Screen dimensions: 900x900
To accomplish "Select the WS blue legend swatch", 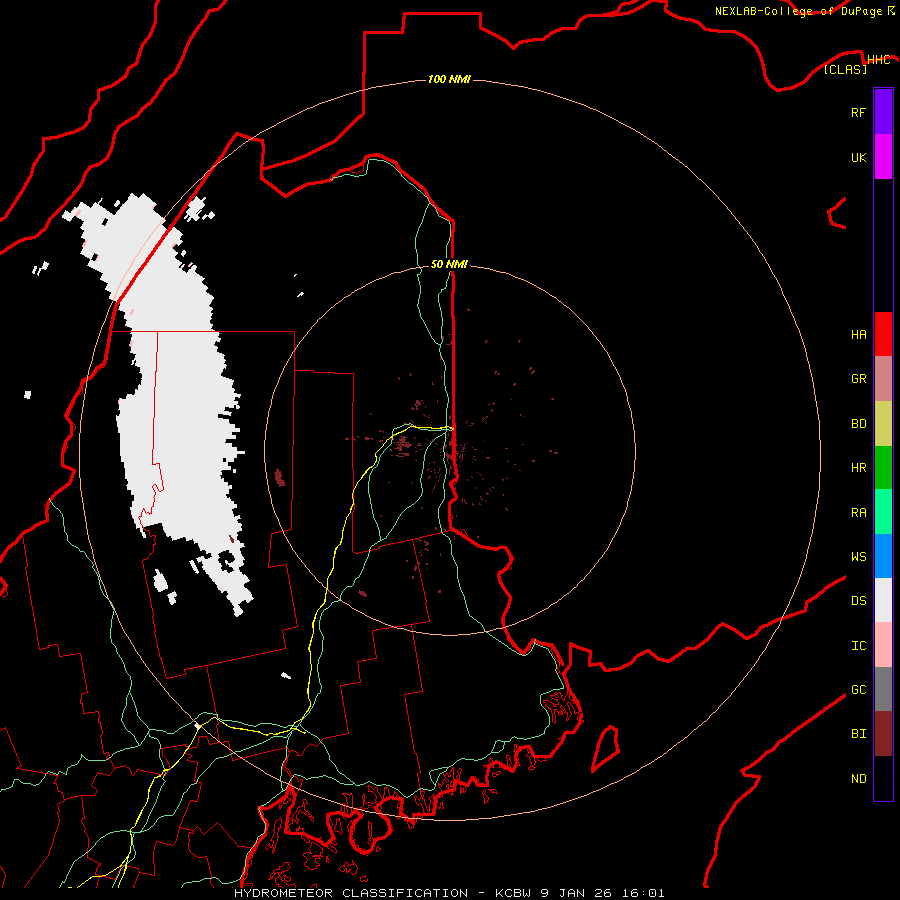I will [x=883, y=556].
